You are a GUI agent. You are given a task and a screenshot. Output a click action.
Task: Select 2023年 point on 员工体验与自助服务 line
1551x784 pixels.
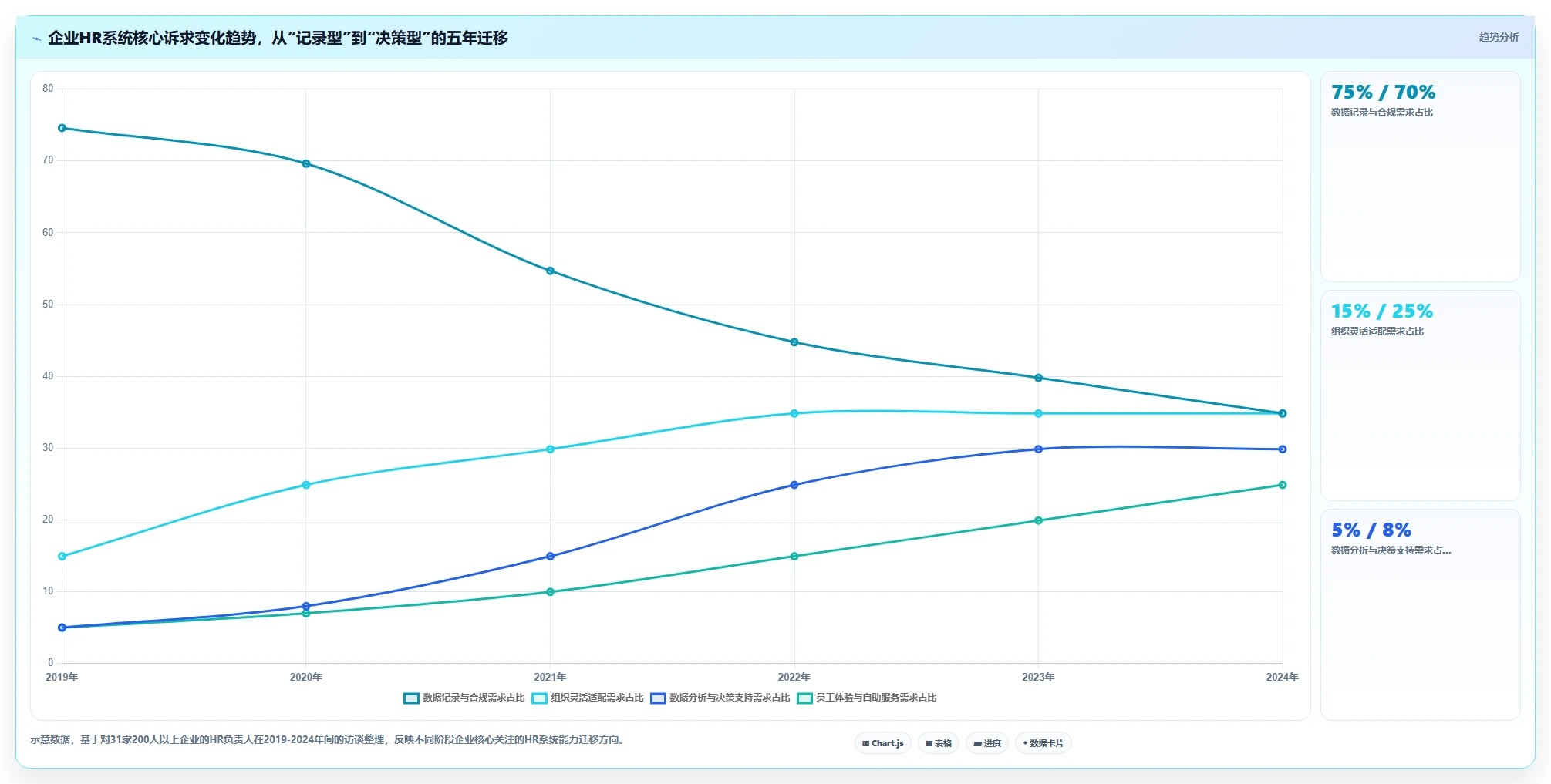1038,520
